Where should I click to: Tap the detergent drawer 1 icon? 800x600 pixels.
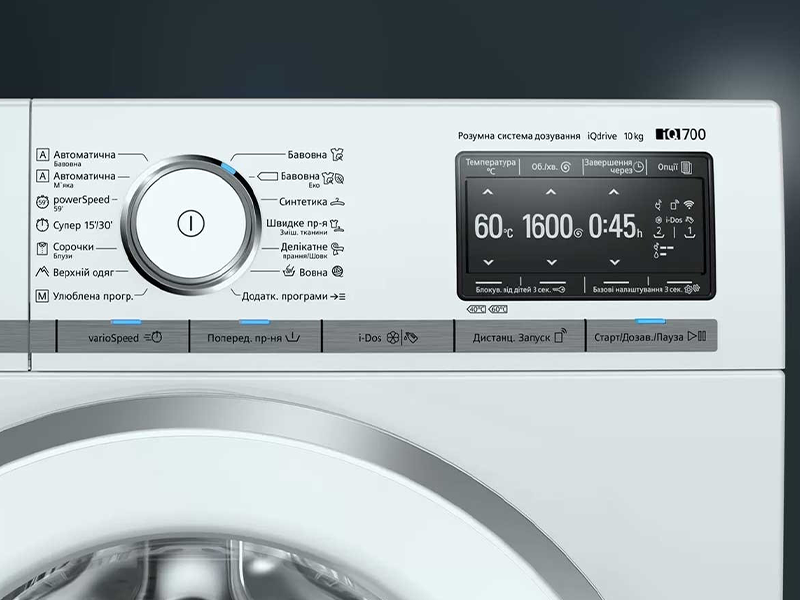point(689,232)
